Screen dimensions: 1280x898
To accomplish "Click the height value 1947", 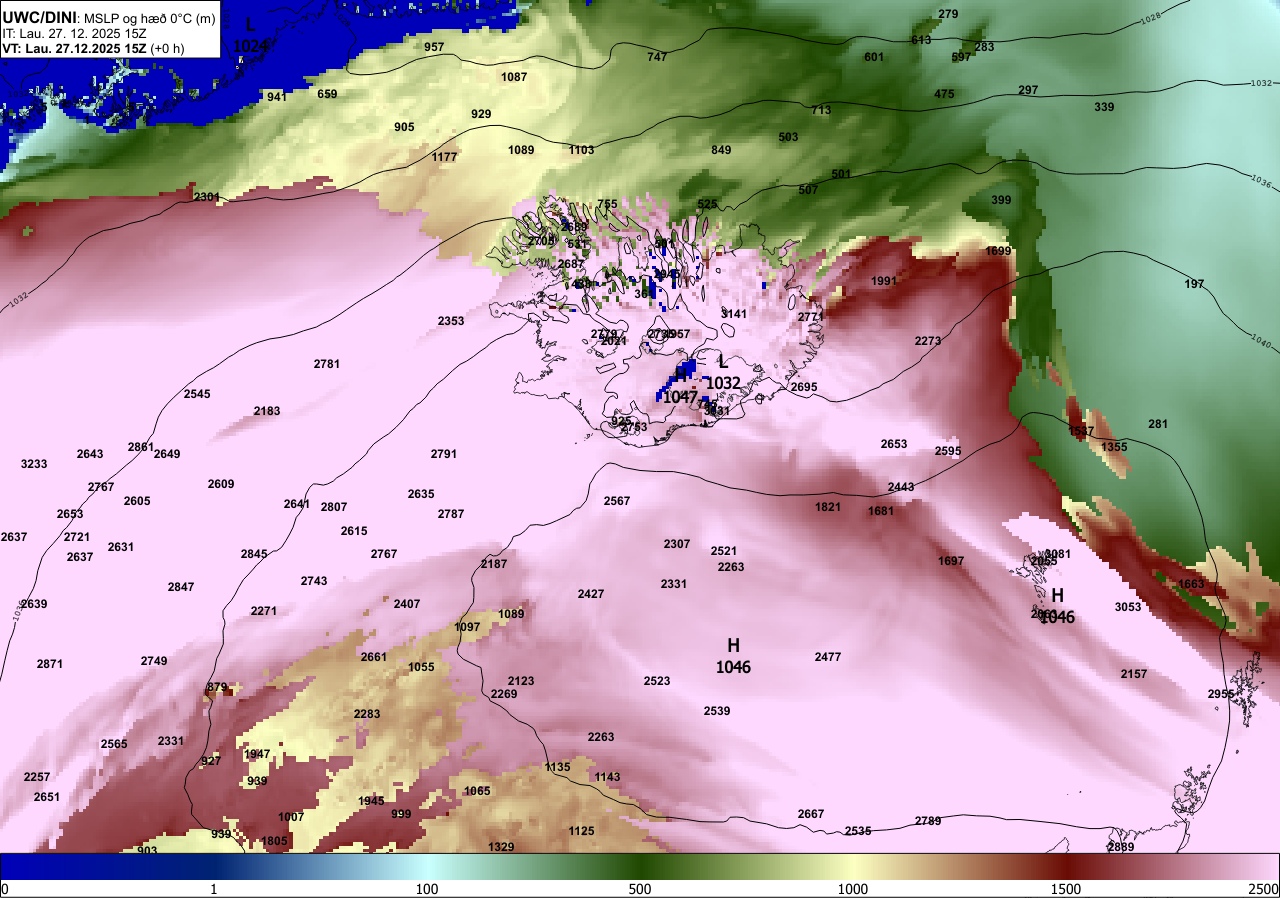I will tap(257, 754).
